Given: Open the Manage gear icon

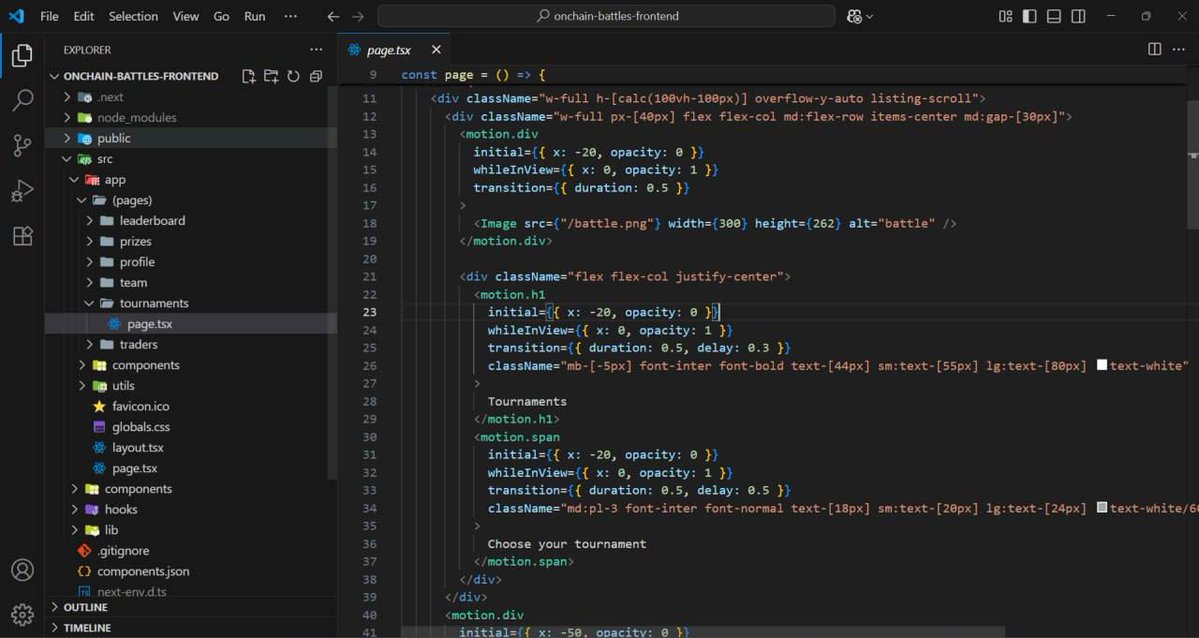Looking at the screenshot, I should 22,614.
